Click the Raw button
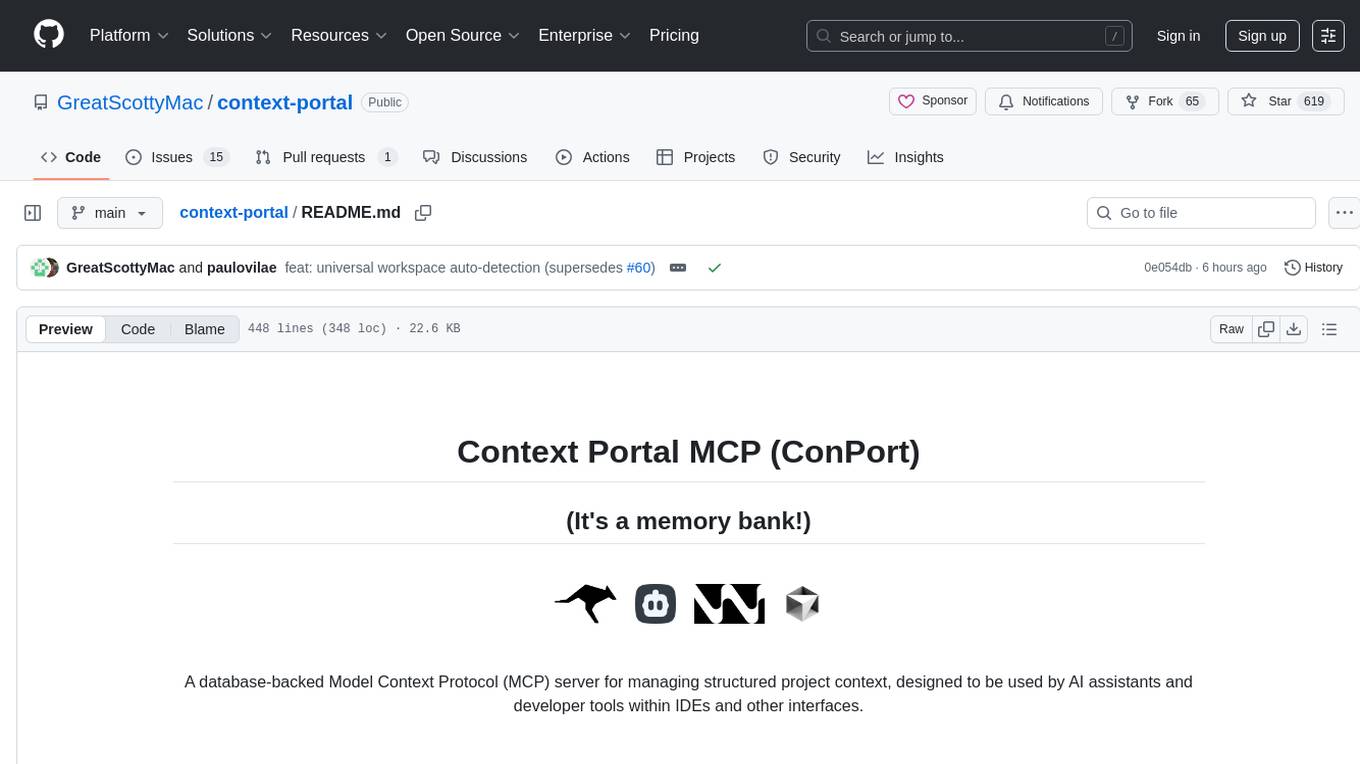 click(x=1231, y=329)
